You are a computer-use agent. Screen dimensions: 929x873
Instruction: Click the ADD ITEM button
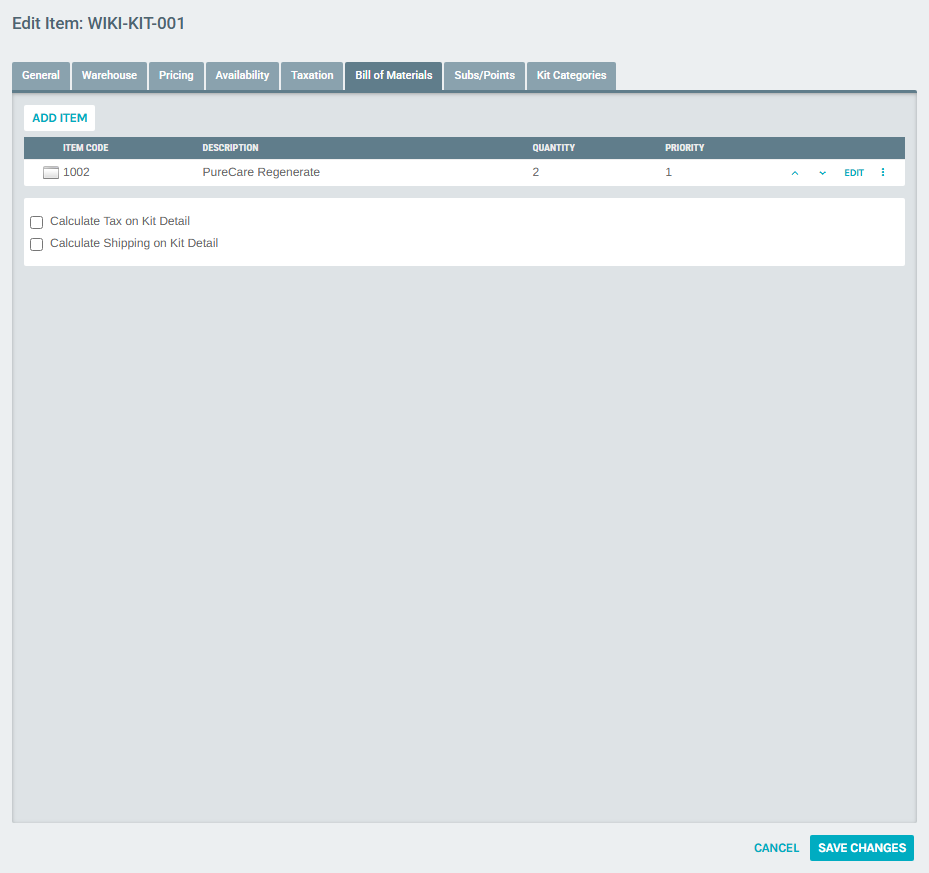coord(59,117)
